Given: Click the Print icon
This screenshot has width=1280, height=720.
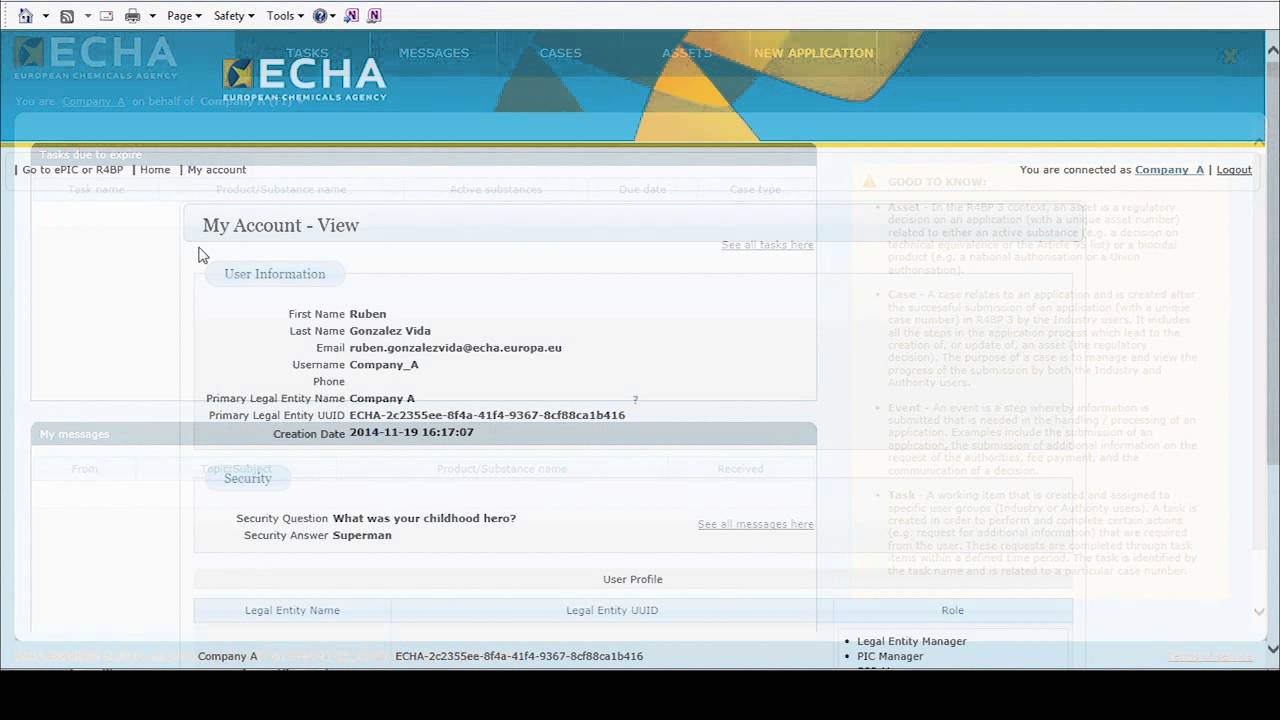Looking at the screenshot, I should [x=132, y=16].
